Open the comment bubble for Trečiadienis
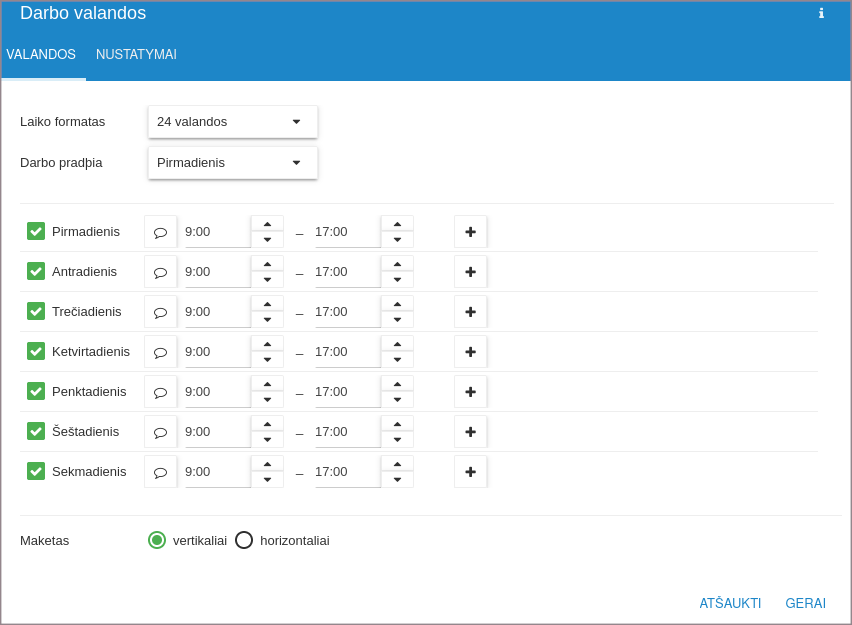 [x=160, y=312]
